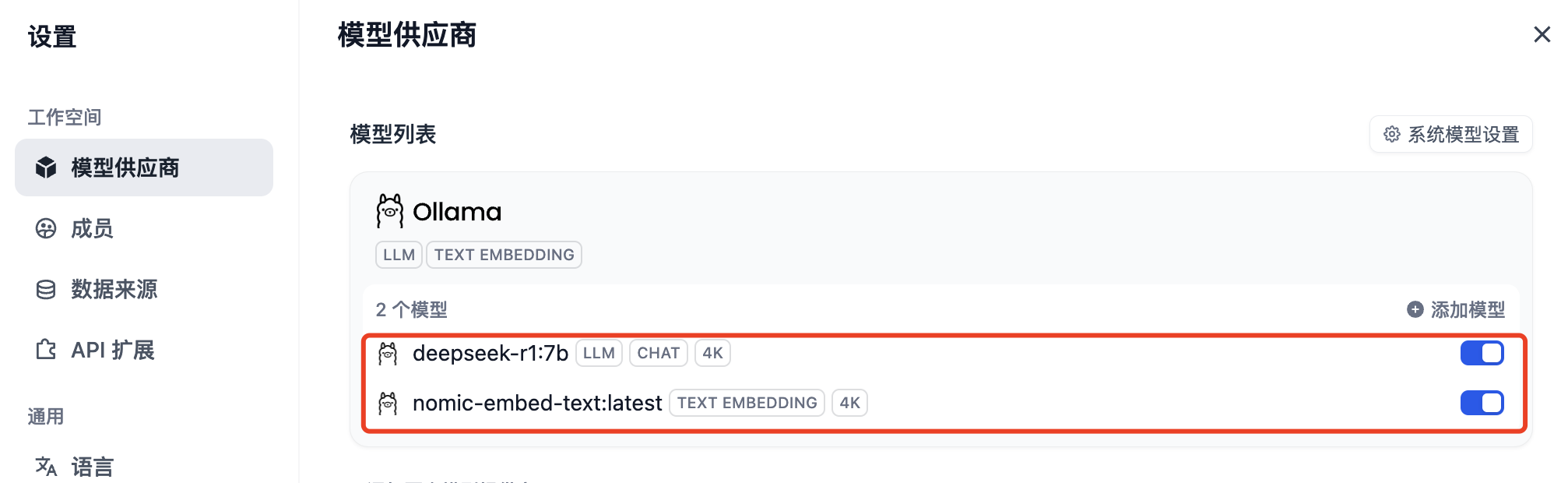This screenshot has width=1568, height=483.
Task: Select 语言 in the settings sidebar
Action: click(x=92, y=467)
